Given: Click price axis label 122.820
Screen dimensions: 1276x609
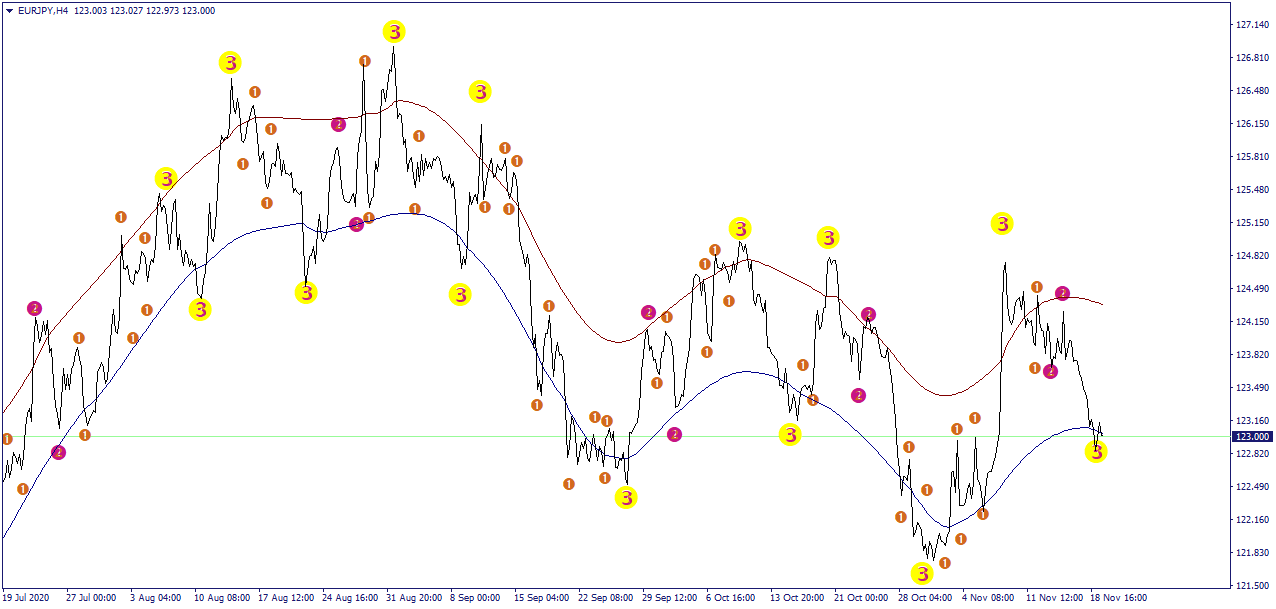Looking at the screenshot, I should point(1252,454).
